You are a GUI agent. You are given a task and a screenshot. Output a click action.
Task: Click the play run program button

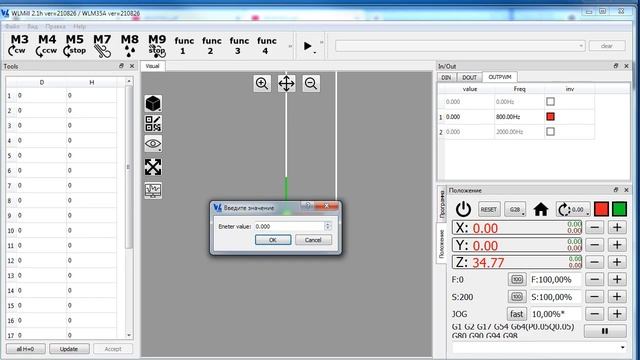(x=308, y=46)
